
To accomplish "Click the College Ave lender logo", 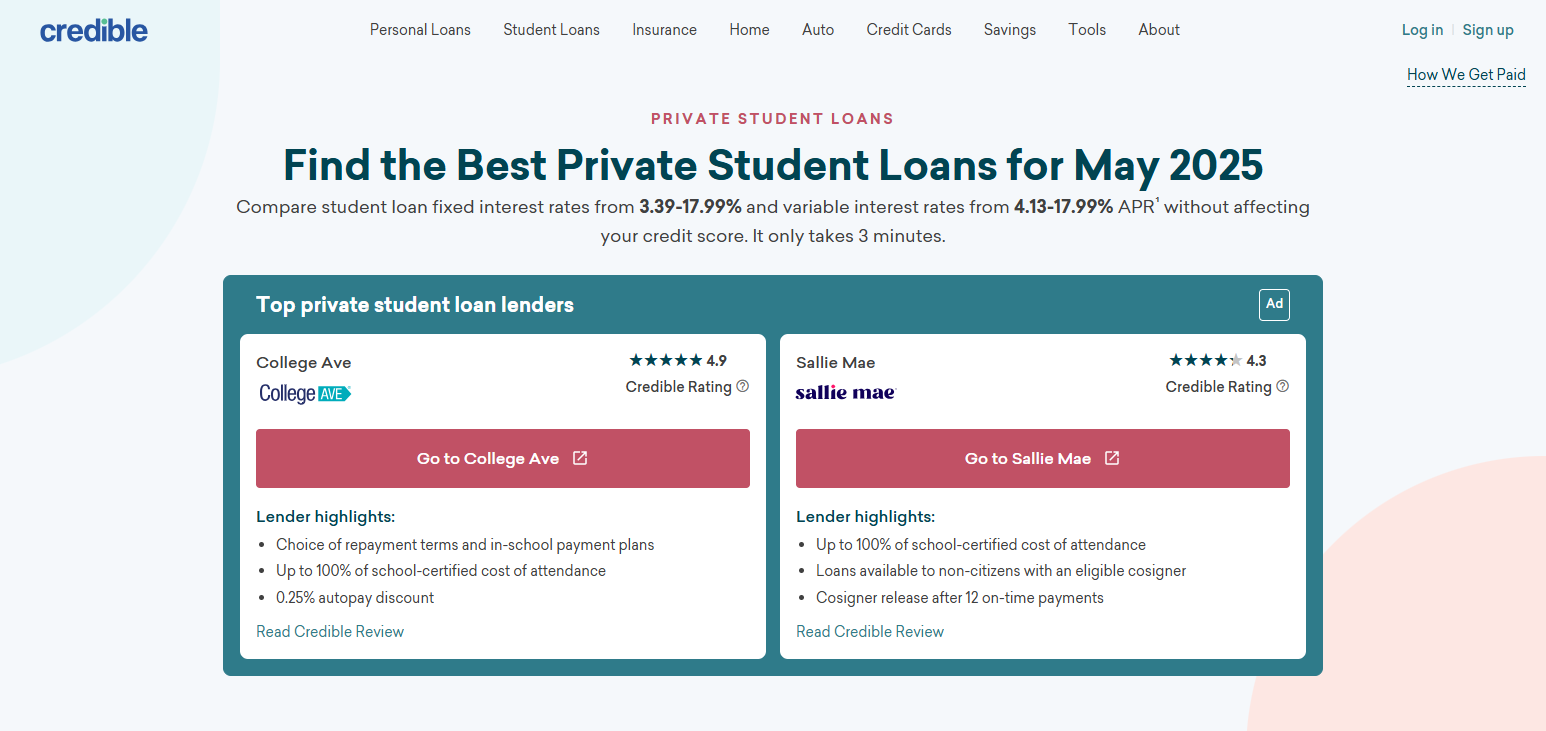I will point(305,393).
